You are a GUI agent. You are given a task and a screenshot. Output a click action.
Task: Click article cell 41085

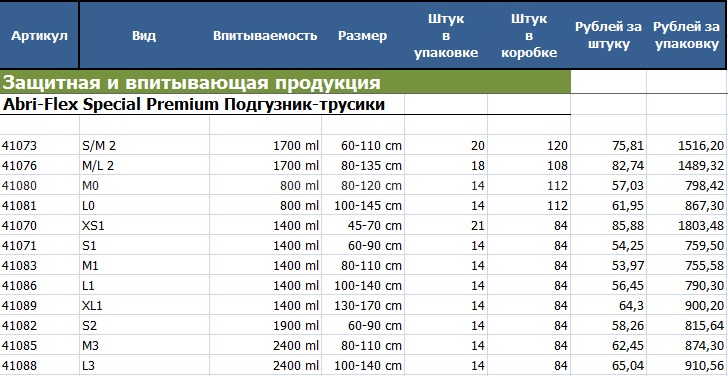39,345
